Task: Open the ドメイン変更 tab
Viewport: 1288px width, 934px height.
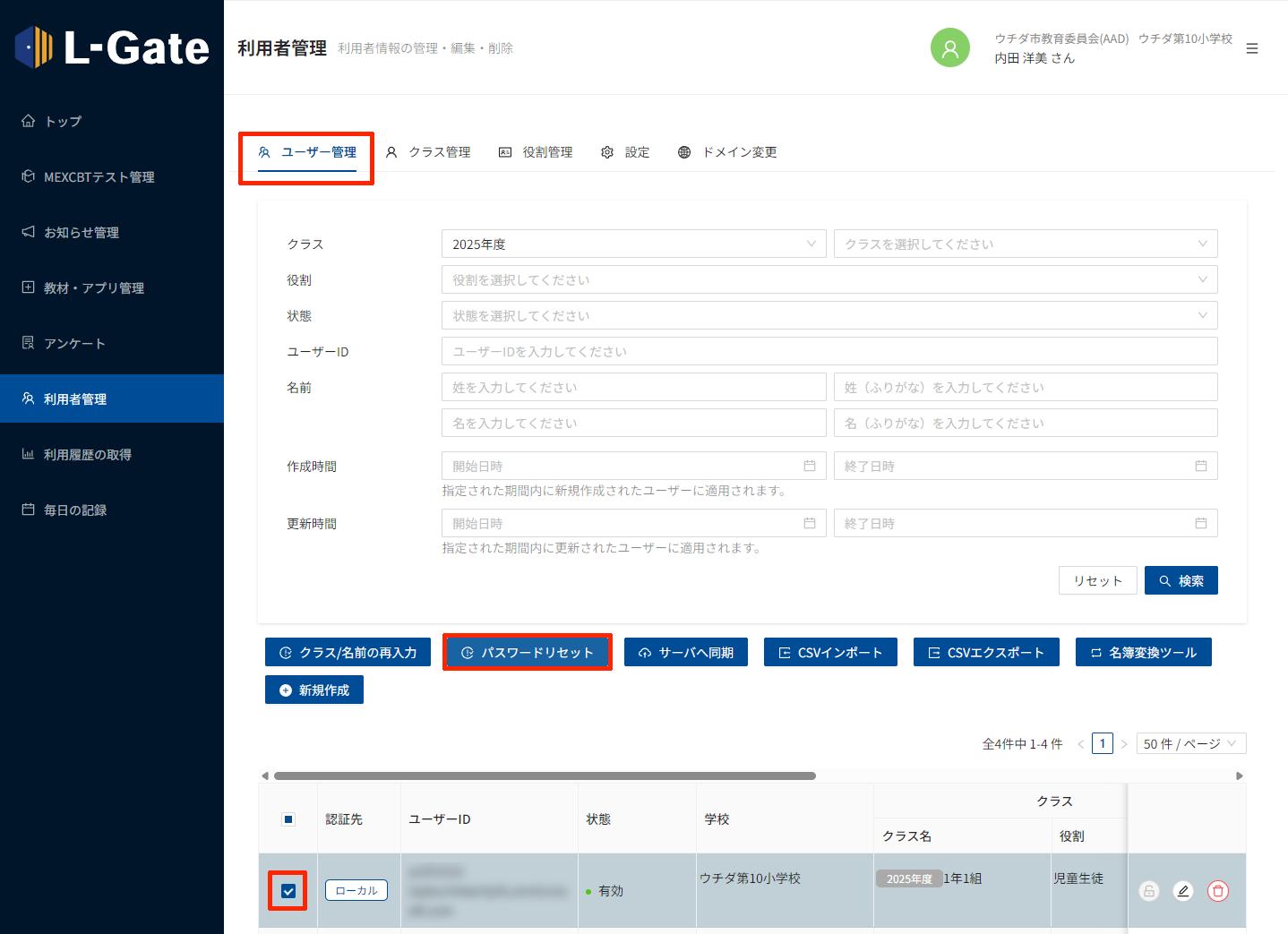Action: click(x=727, y=152)
